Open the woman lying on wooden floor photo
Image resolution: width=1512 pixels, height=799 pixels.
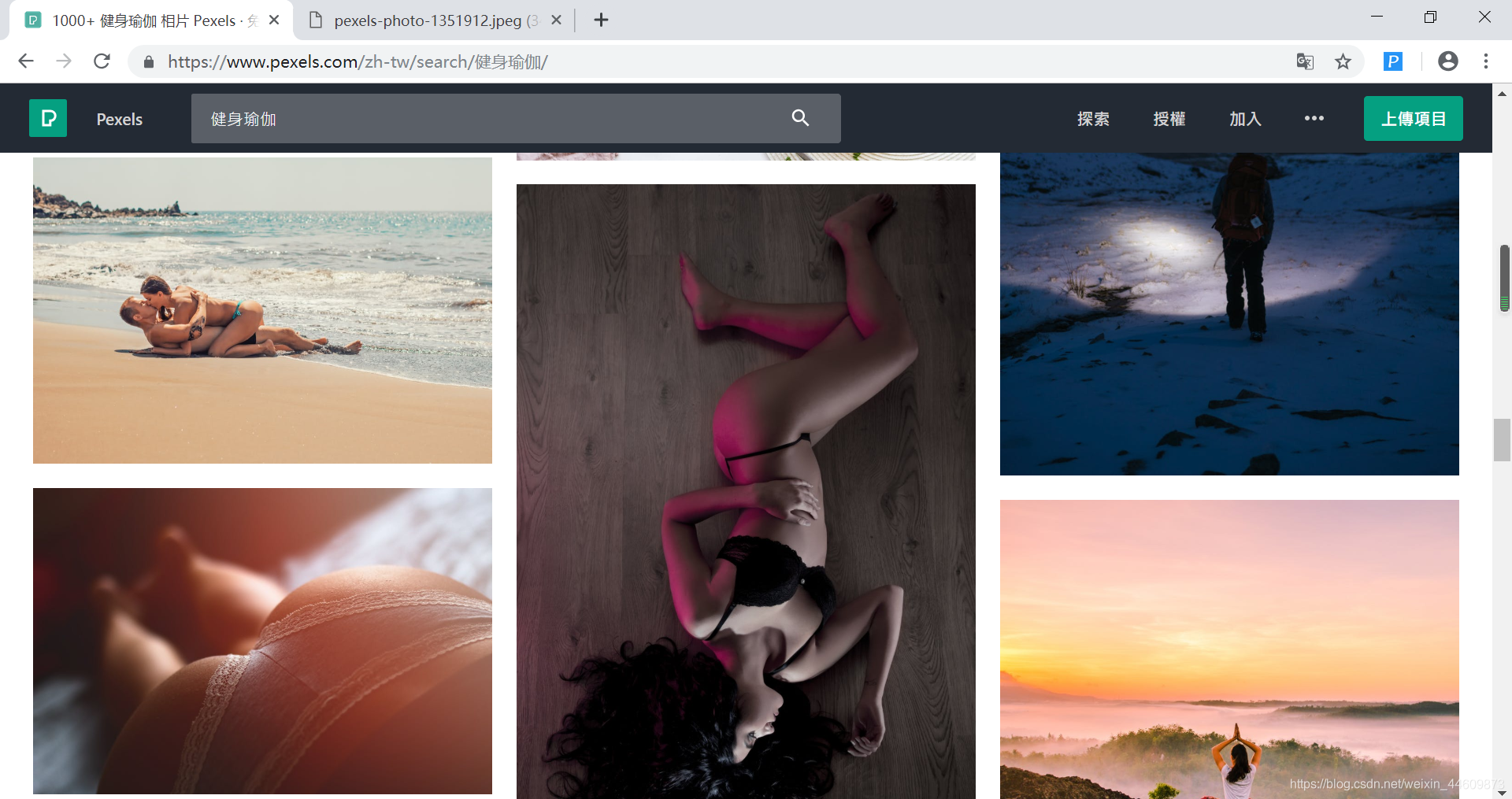click(746, 492)
